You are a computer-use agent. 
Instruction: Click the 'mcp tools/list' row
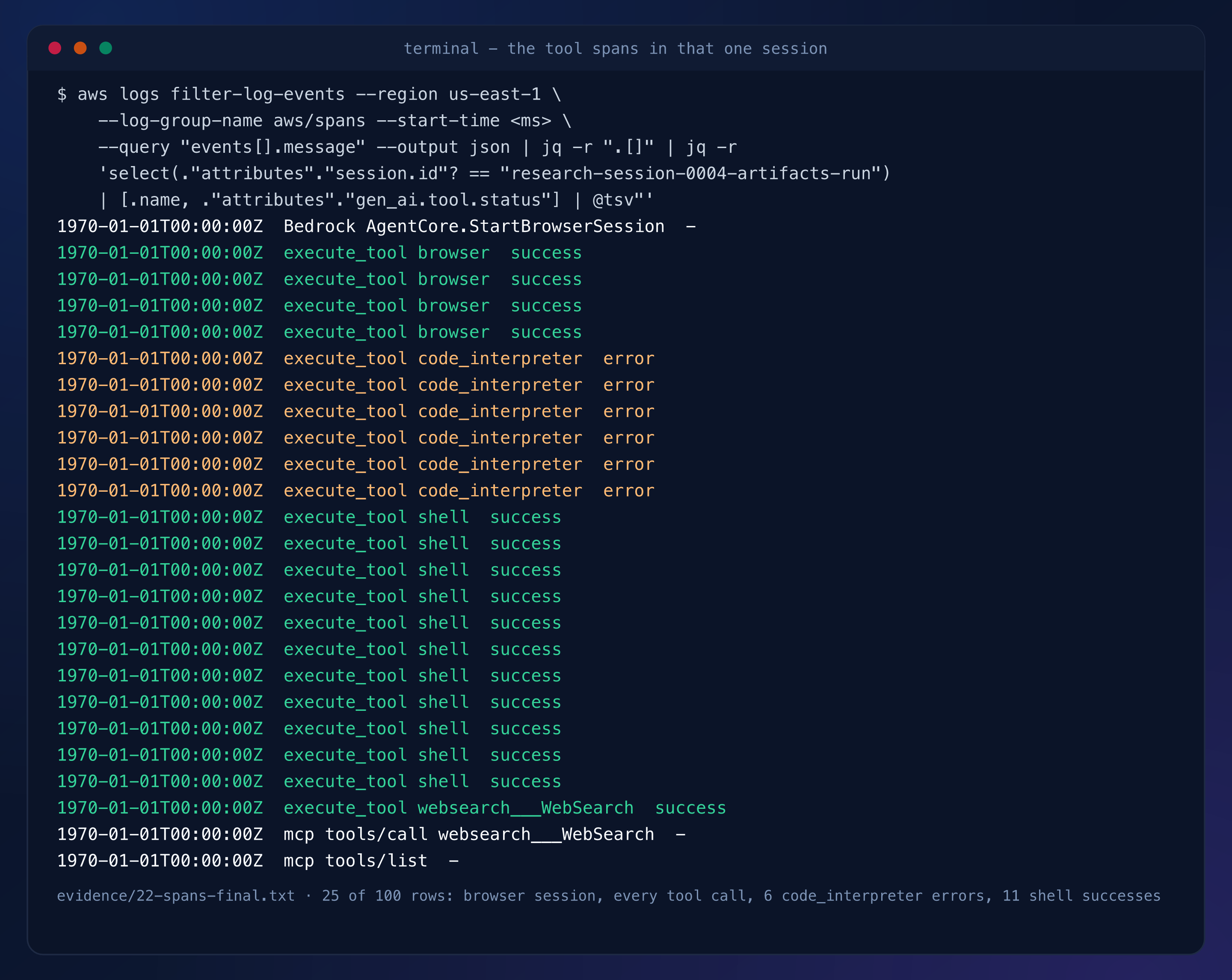pos(258,861)
